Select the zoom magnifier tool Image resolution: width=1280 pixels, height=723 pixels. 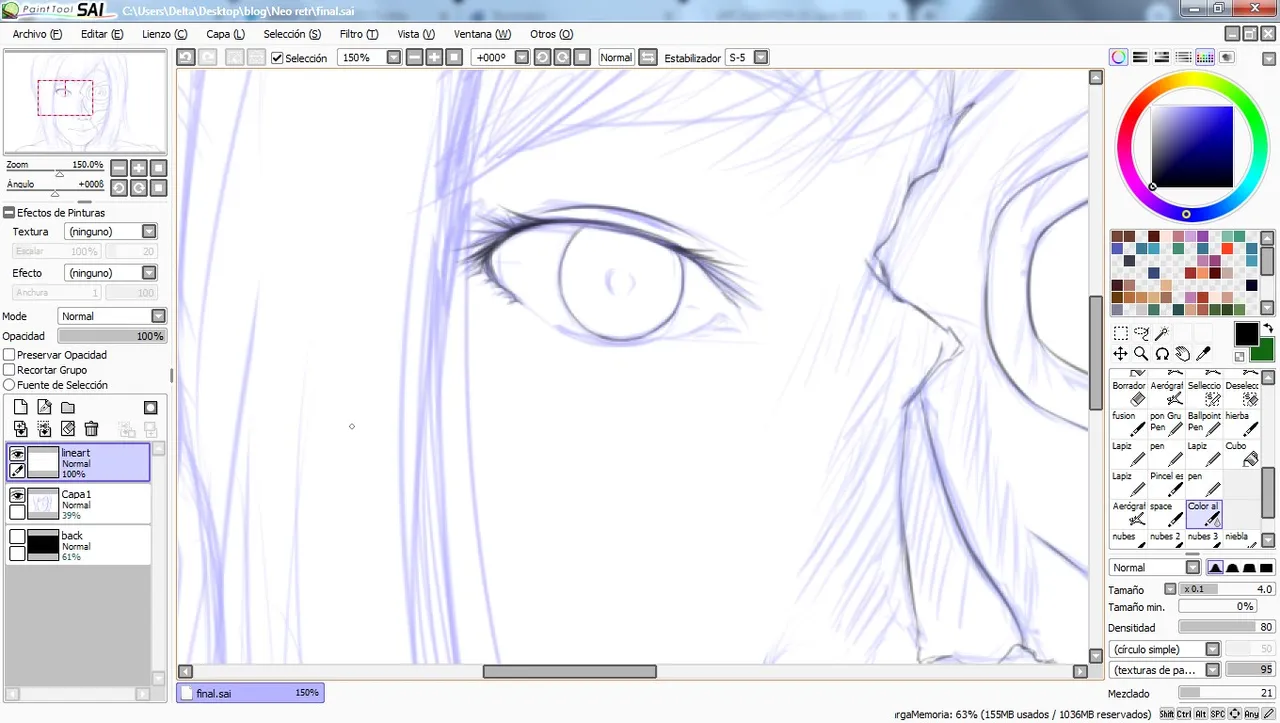coord(1141,354)
